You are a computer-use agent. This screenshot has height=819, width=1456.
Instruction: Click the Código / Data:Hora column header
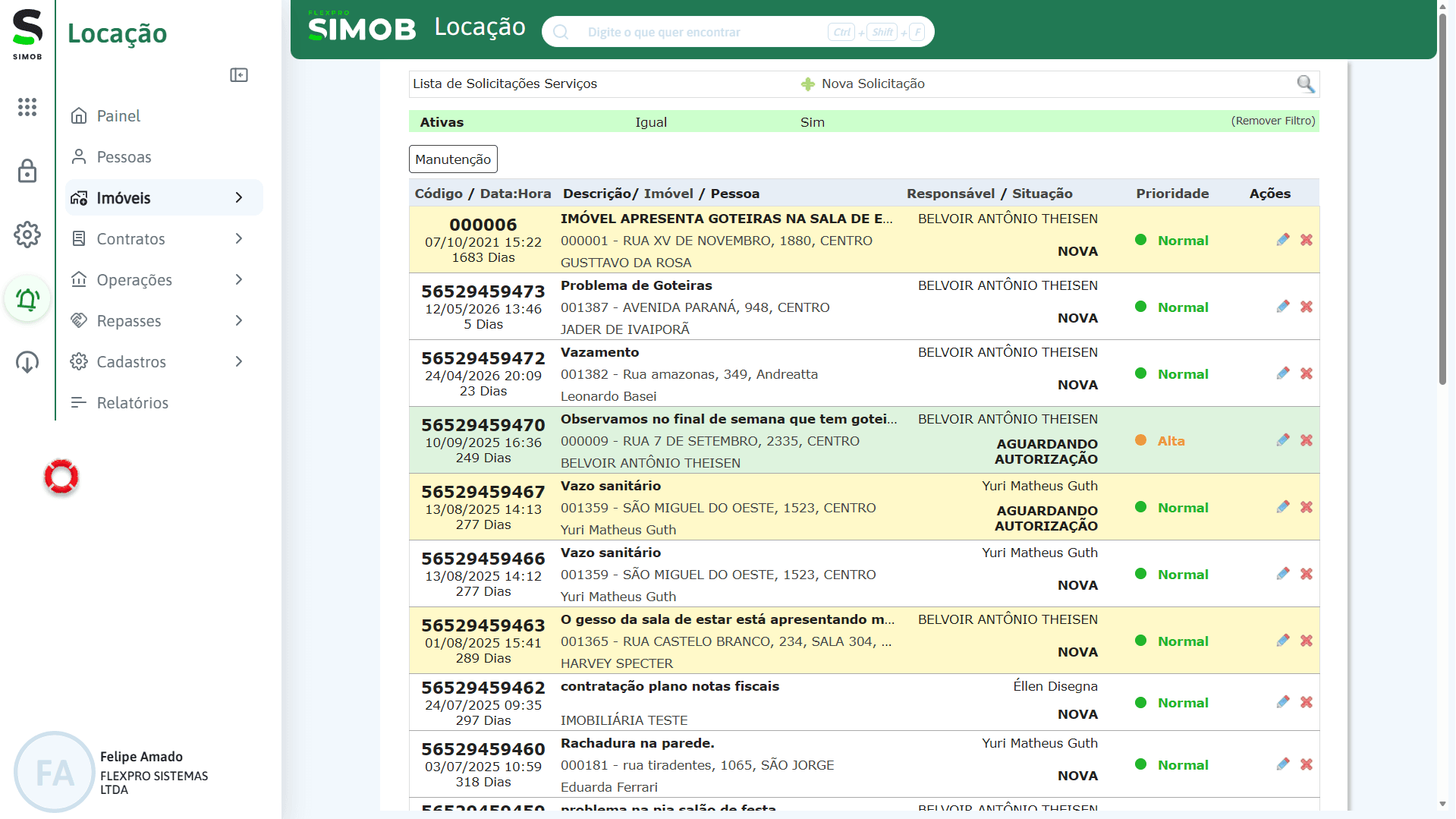pos(483,194)
